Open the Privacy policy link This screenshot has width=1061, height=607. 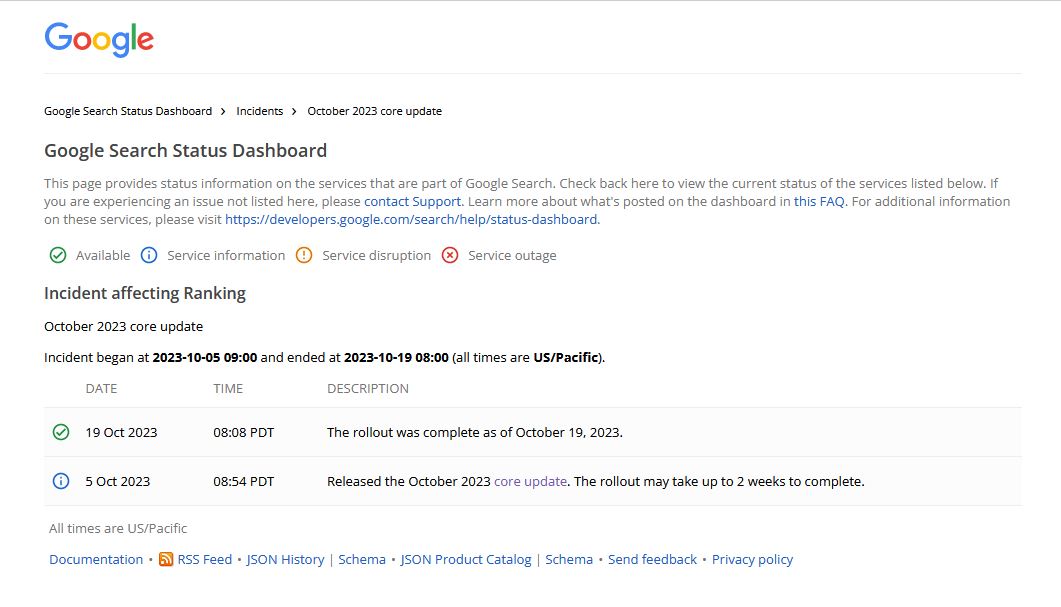tap(752, 560)
